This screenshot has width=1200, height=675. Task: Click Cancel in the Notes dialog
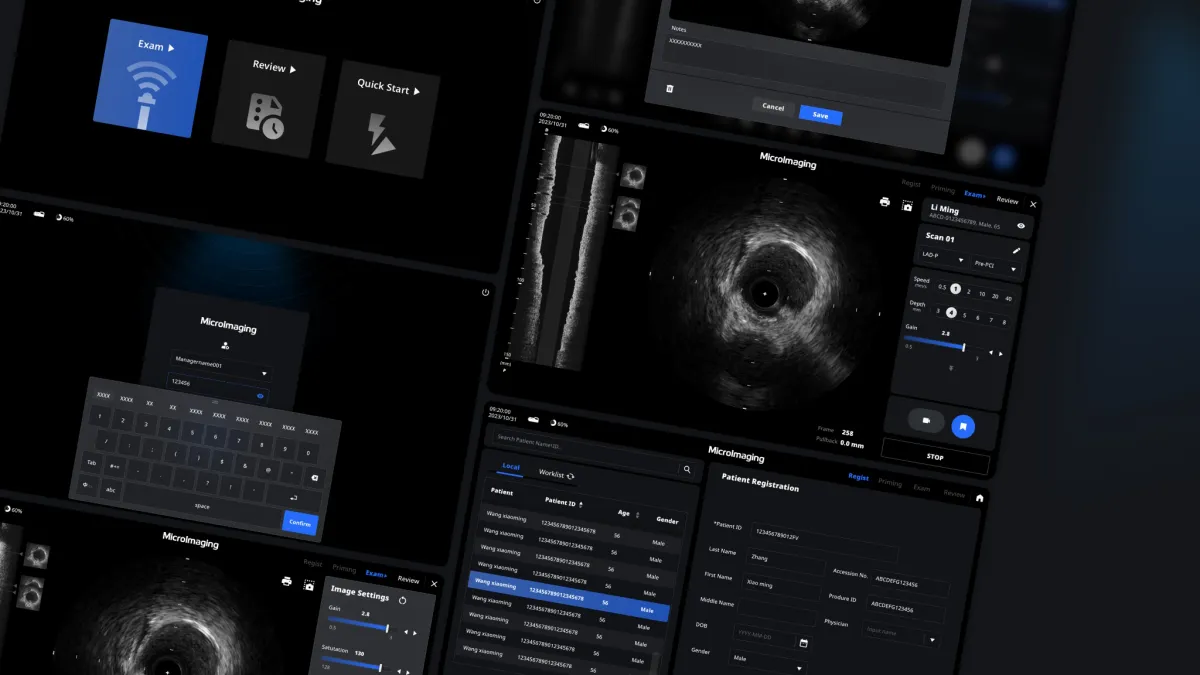point(773,106)
